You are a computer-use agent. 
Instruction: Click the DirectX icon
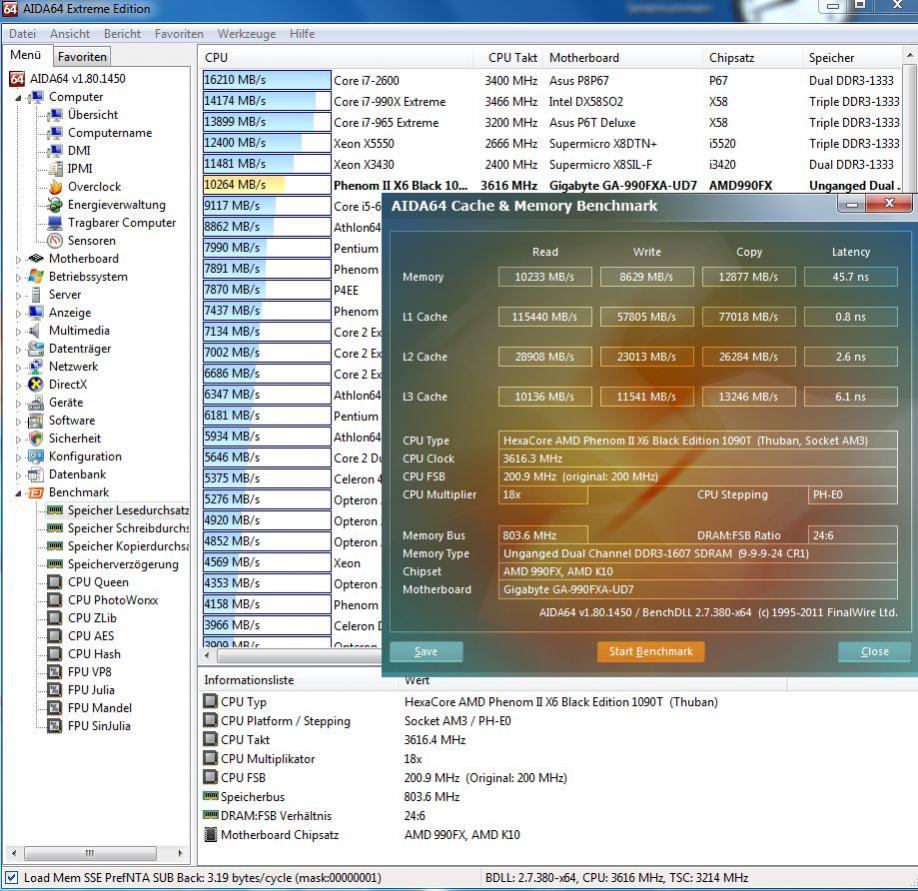point(36,385)
